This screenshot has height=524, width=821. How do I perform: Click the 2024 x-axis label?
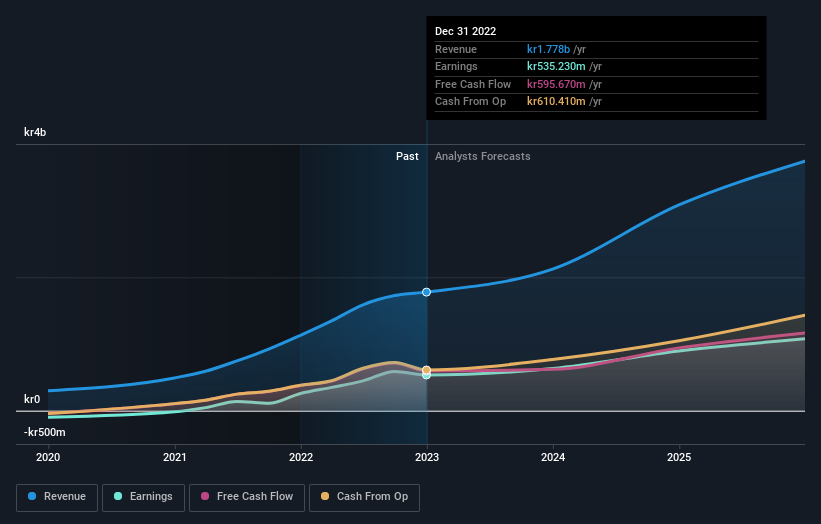tap(553, 457)
